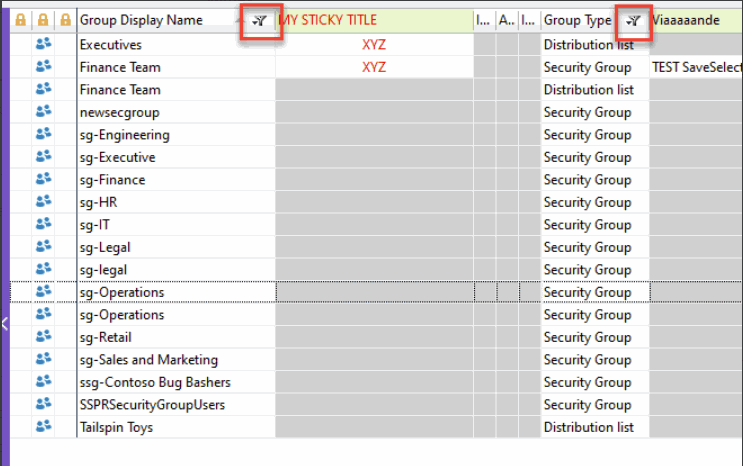Click the group icon beside Executives
Viewport: 743px width, 466px height.
click(43, 45)
